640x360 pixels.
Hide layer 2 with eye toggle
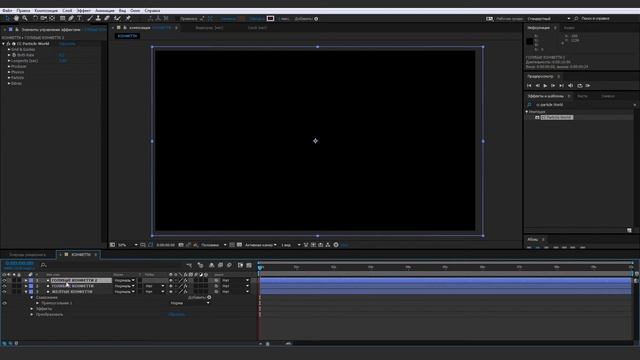click(x=4, y=287)
